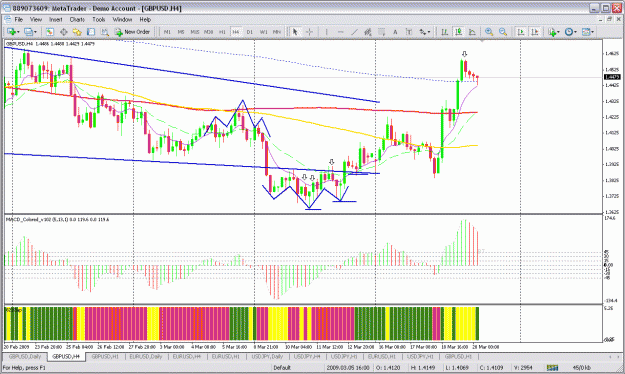Select the Fibonacci Retracement tool
This screenshot has height=374, width=625.
tap(381, 32)
